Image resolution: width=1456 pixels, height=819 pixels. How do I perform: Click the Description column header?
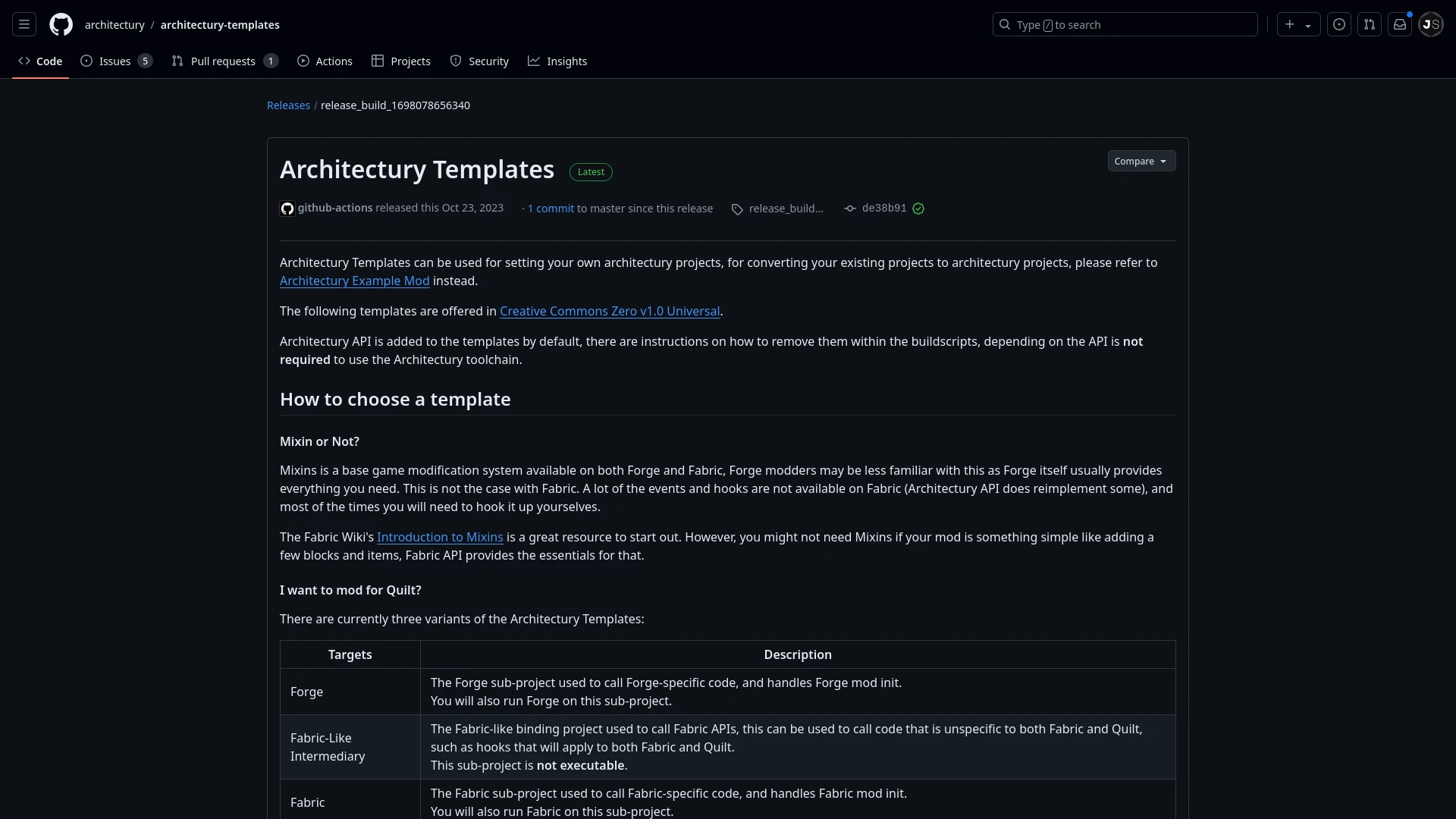pyautogui.click(x=798, y=654)
